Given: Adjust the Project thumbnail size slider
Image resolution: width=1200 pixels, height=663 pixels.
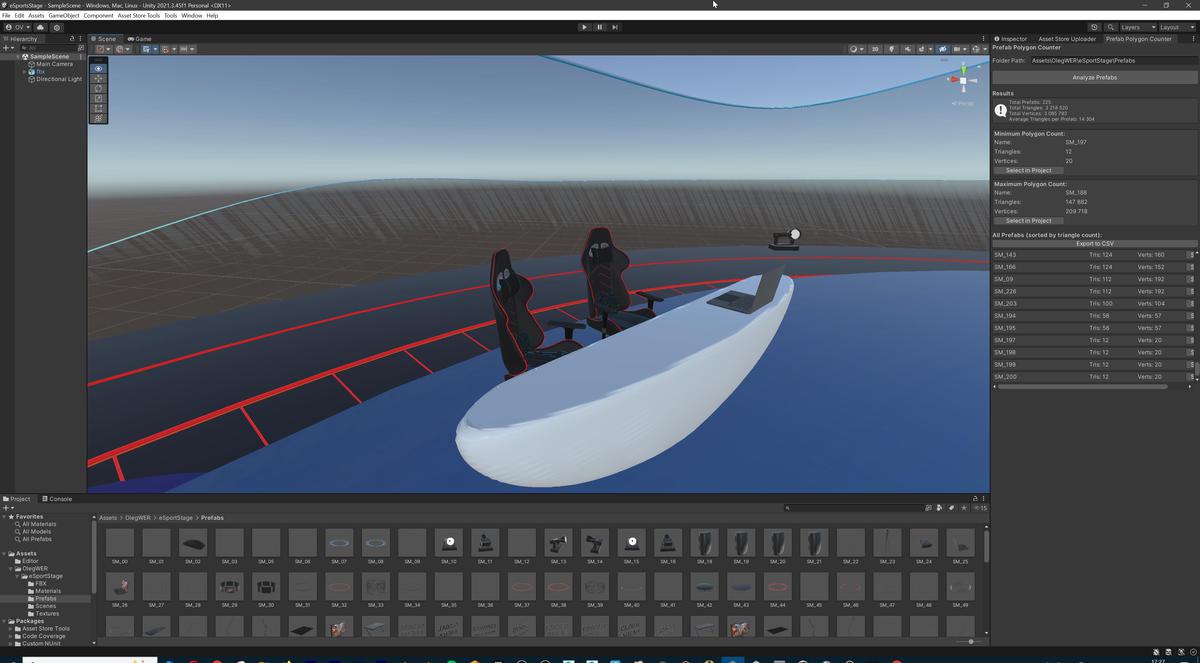Looking at the screenshot, I should click(x=970, y=642).
